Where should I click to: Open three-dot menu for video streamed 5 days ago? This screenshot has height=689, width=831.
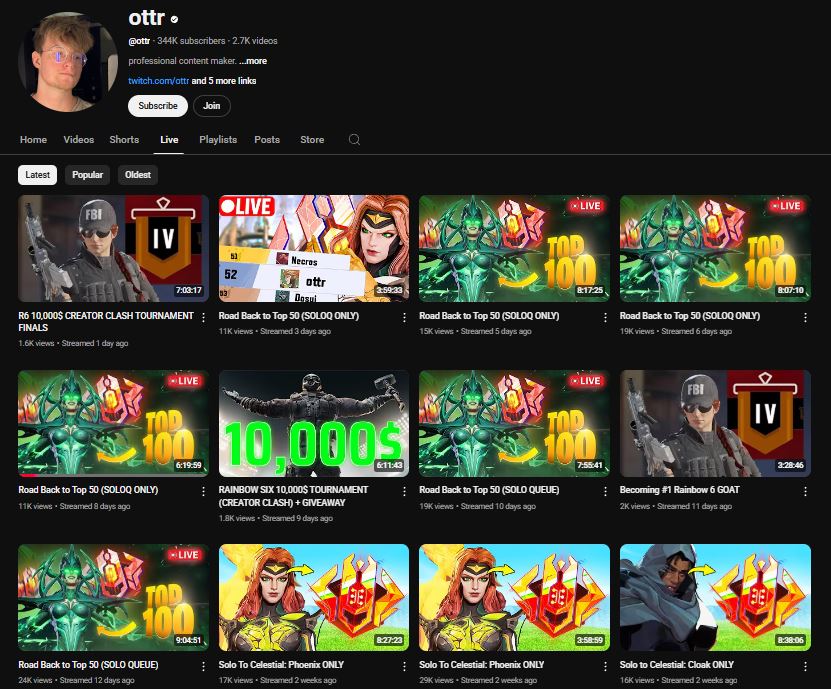coord(605,317)
